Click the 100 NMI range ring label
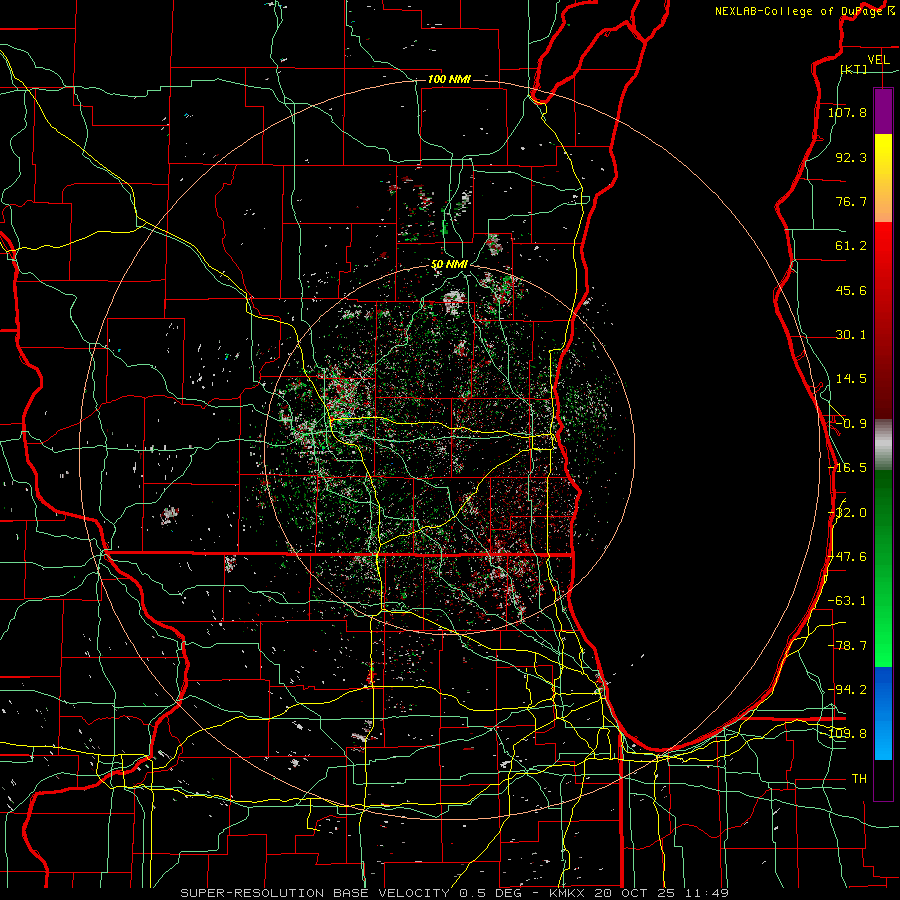Screen dimensions: 900x900 [449, 79]
